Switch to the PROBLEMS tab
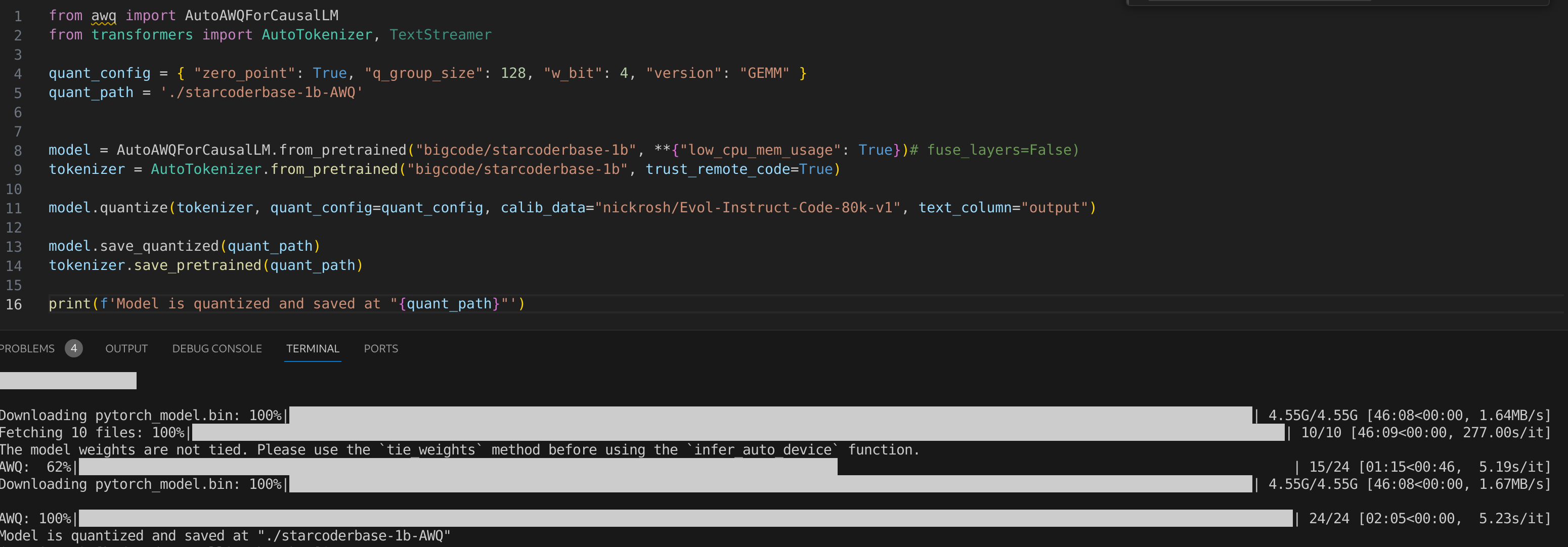 (27, 349)
